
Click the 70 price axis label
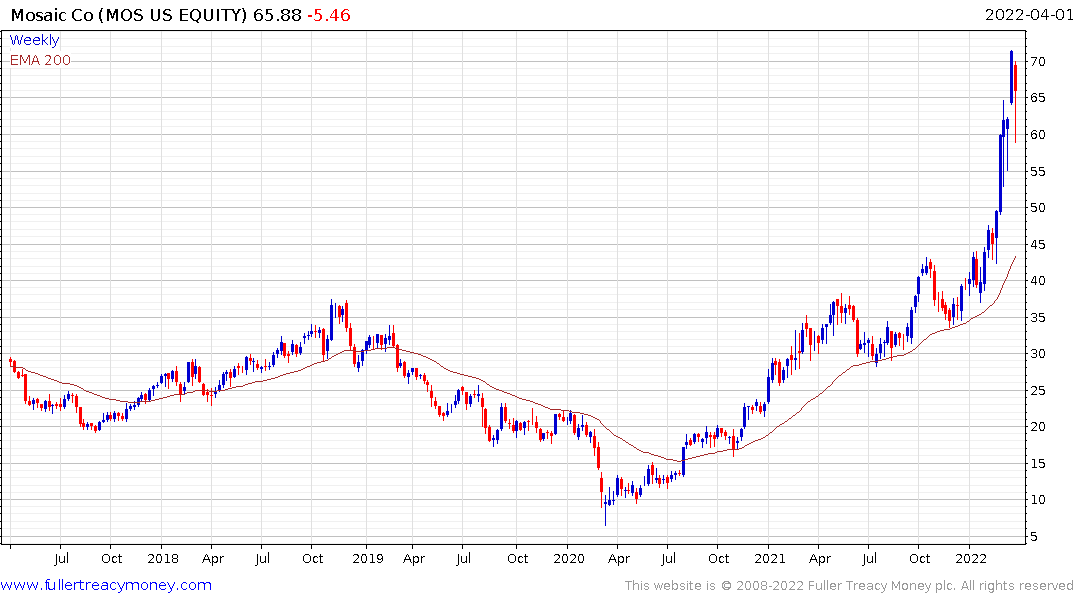click(x=1038, y=62)
